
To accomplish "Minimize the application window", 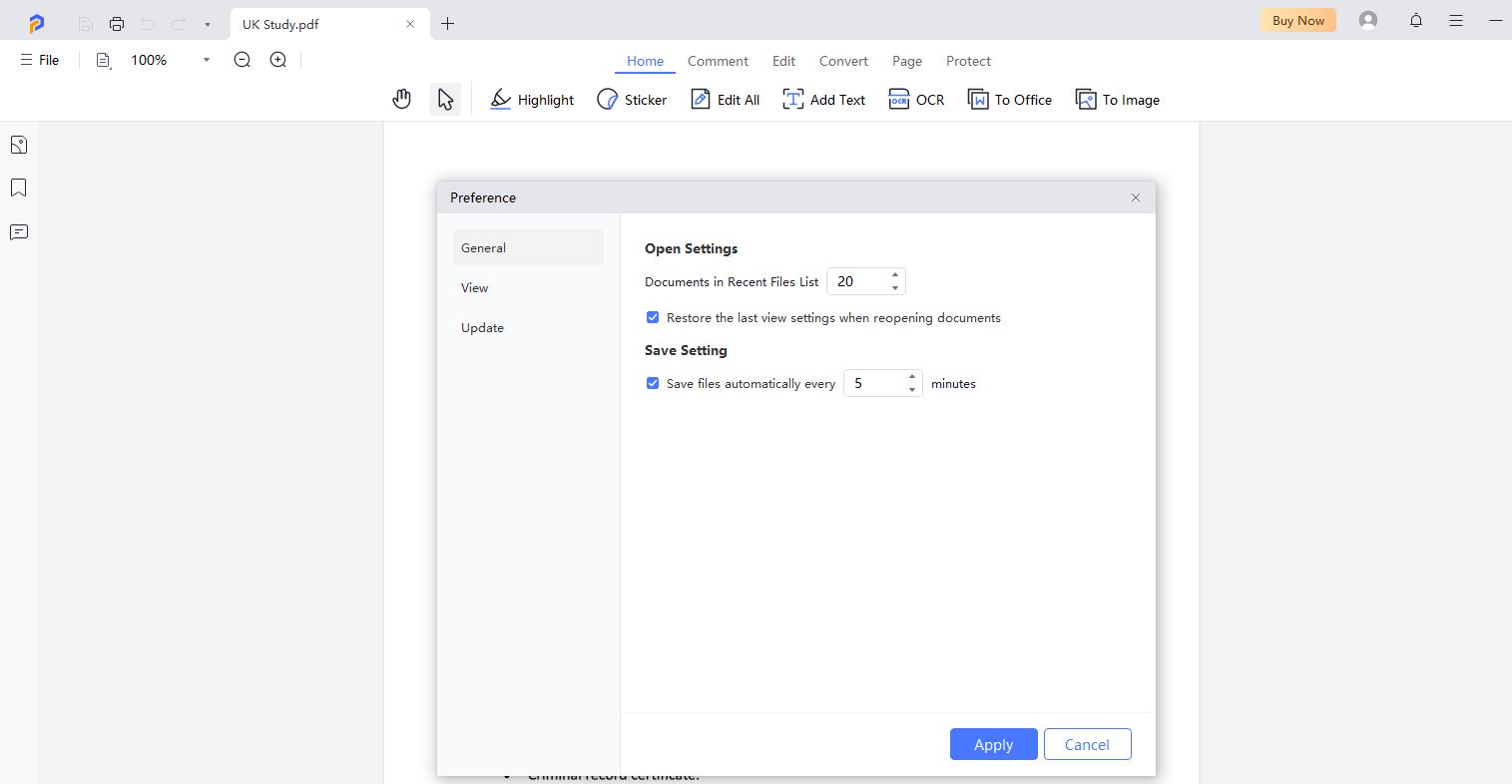I will click(1495, 20).
